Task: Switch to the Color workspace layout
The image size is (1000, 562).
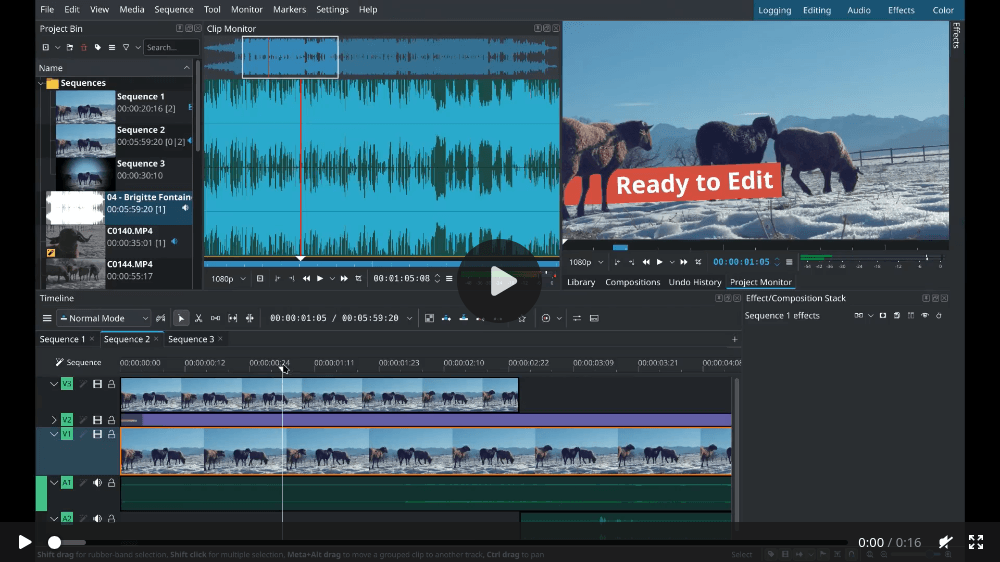Action: point(943,10)
